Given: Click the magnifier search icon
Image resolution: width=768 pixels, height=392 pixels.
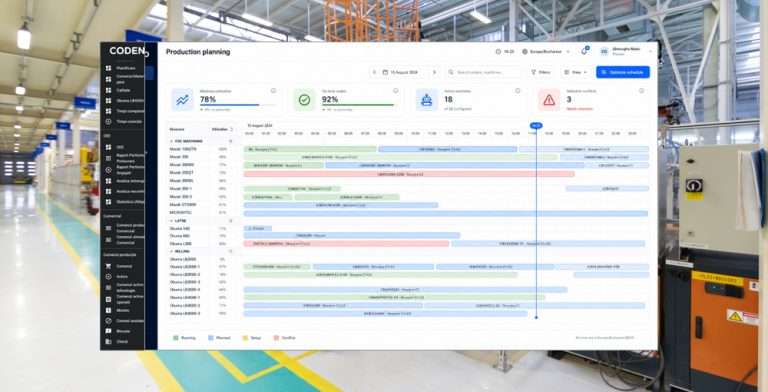Looking at the screenshot, I should [451, 73].
